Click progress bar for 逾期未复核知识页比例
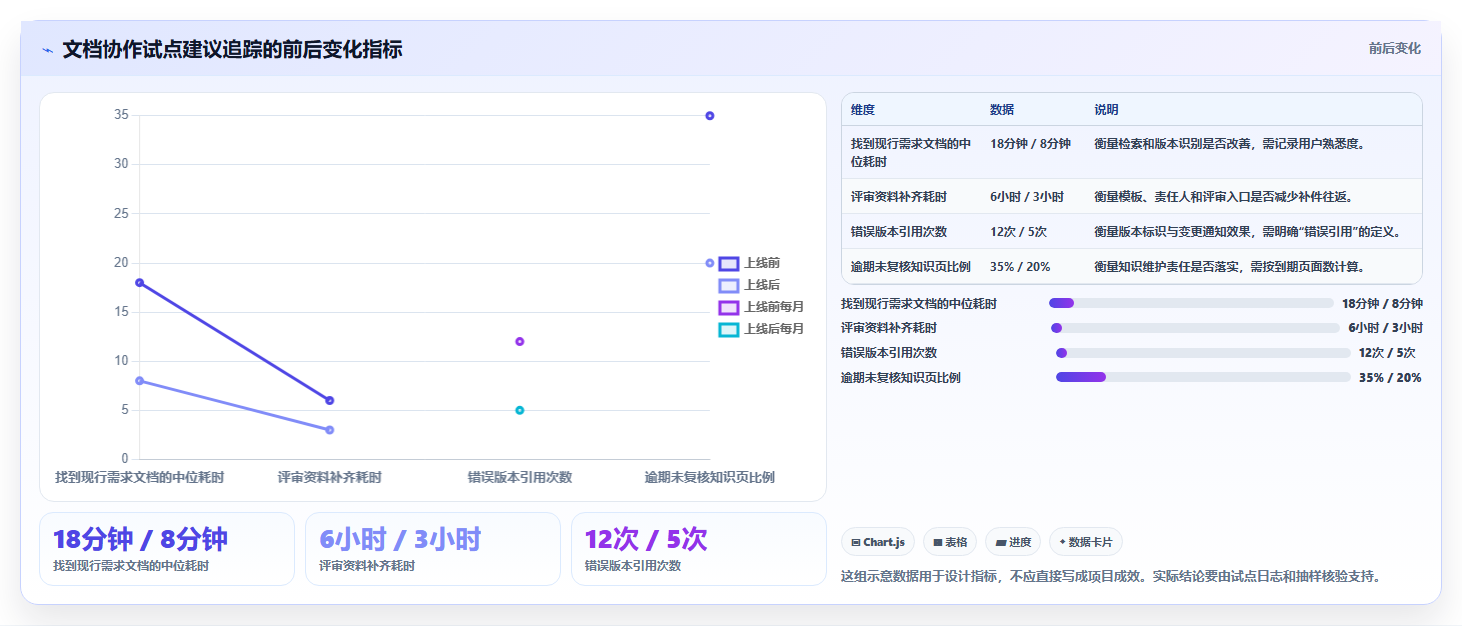 (1203, 377)
